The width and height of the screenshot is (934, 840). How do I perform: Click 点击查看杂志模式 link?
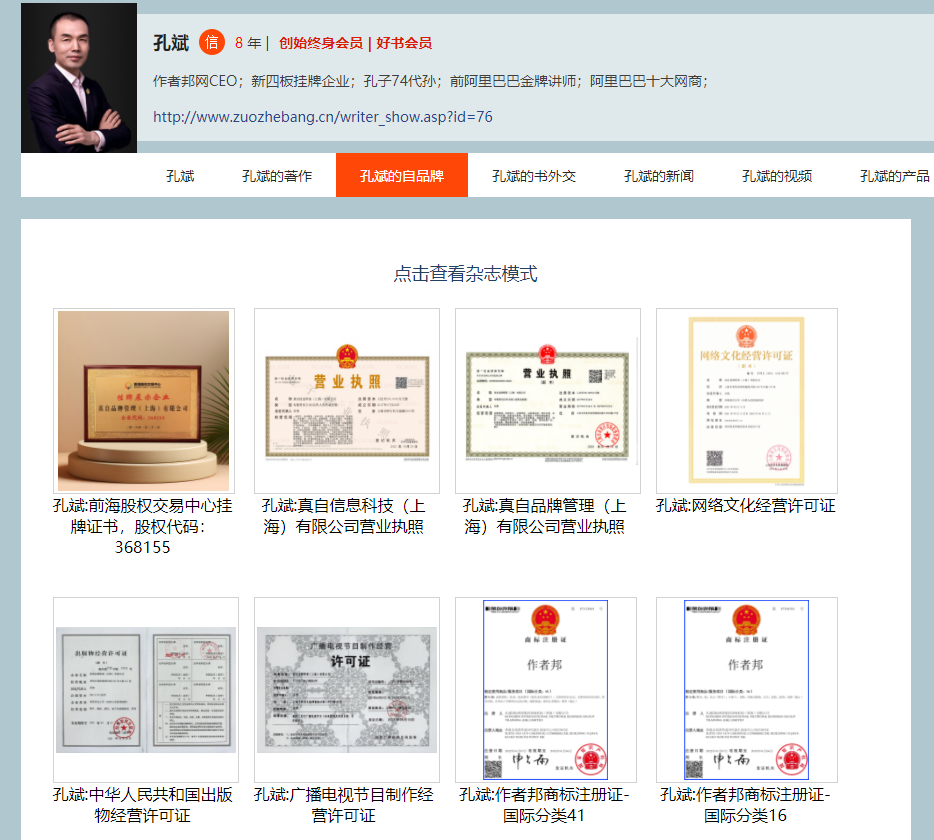coord(465,274)
